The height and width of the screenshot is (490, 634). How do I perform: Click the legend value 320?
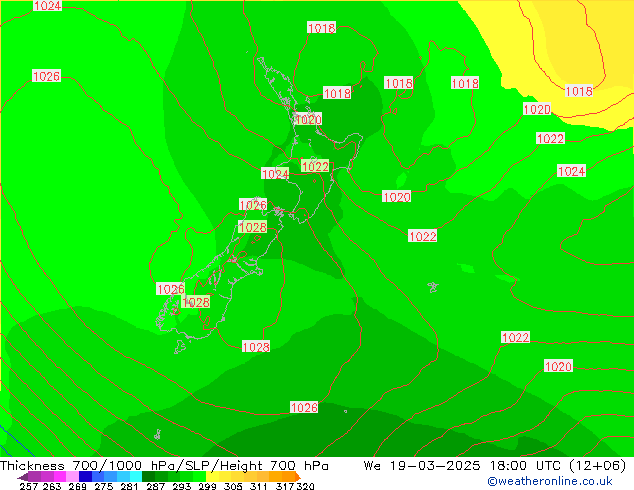click(305, 486)
